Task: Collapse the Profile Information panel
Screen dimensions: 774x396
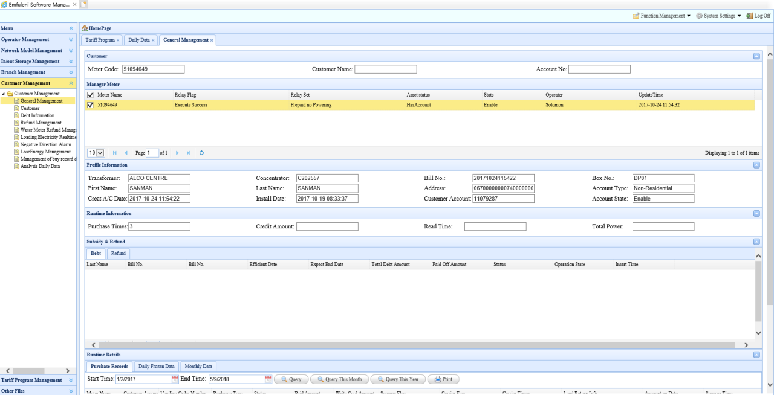Action: 756,165
